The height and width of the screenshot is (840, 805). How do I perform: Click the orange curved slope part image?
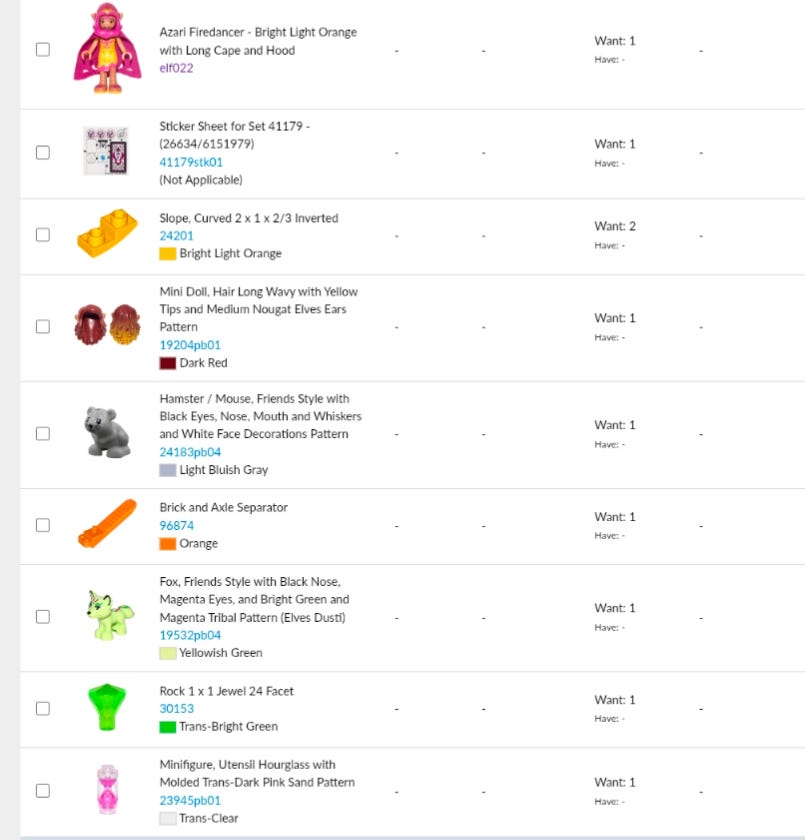point(106,235)
